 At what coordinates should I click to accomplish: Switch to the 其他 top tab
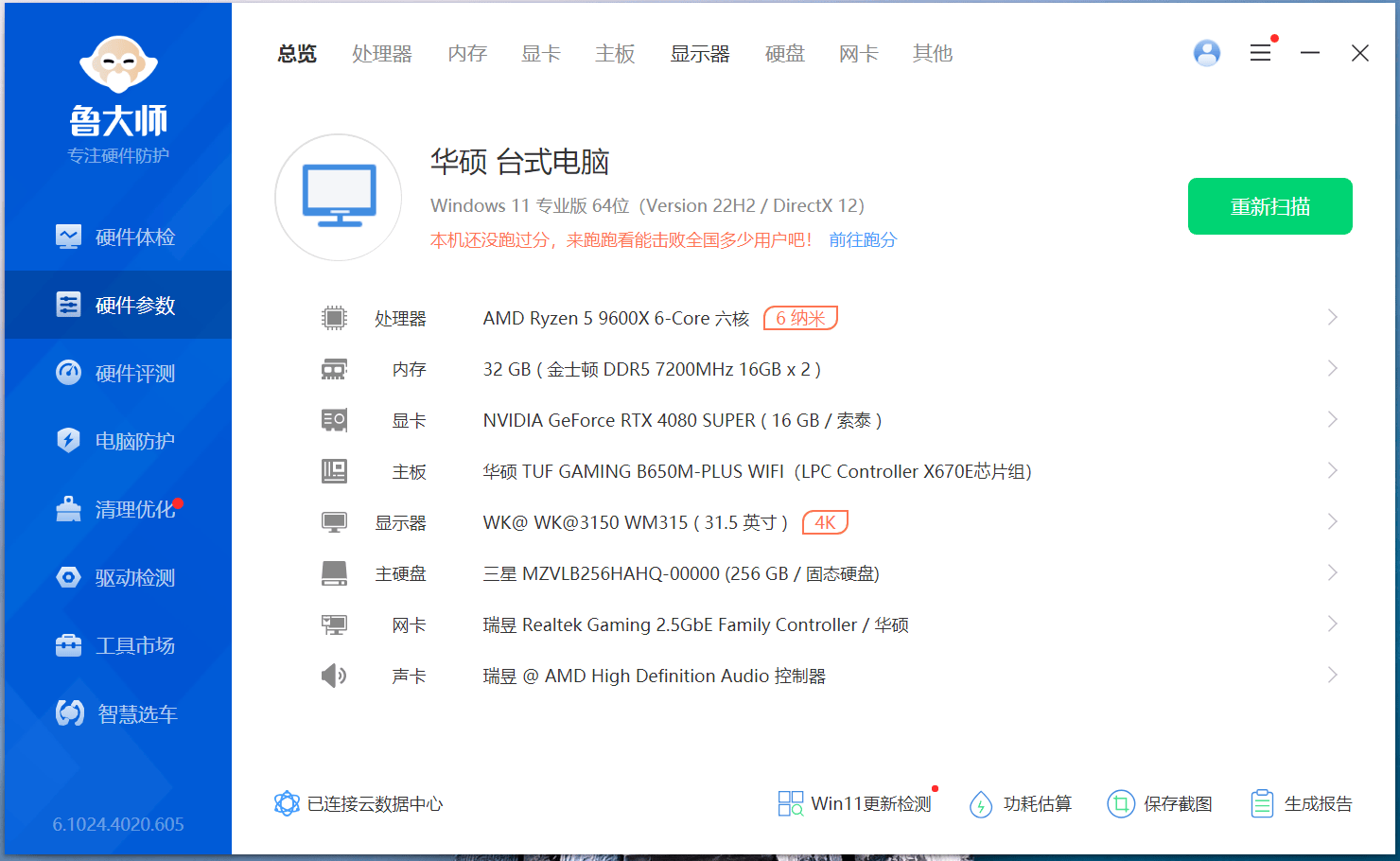(933, 54)
